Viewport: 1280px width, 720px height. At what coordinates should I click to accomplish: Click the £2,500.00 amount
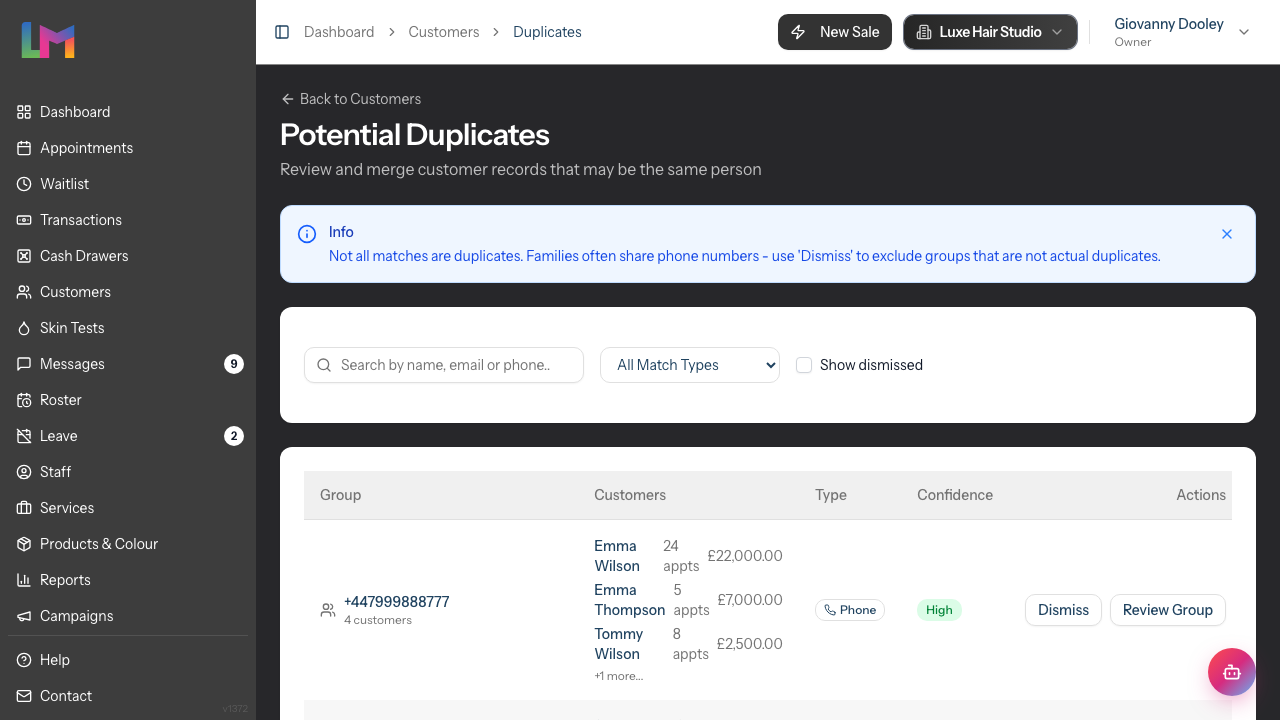click(750, 644)
